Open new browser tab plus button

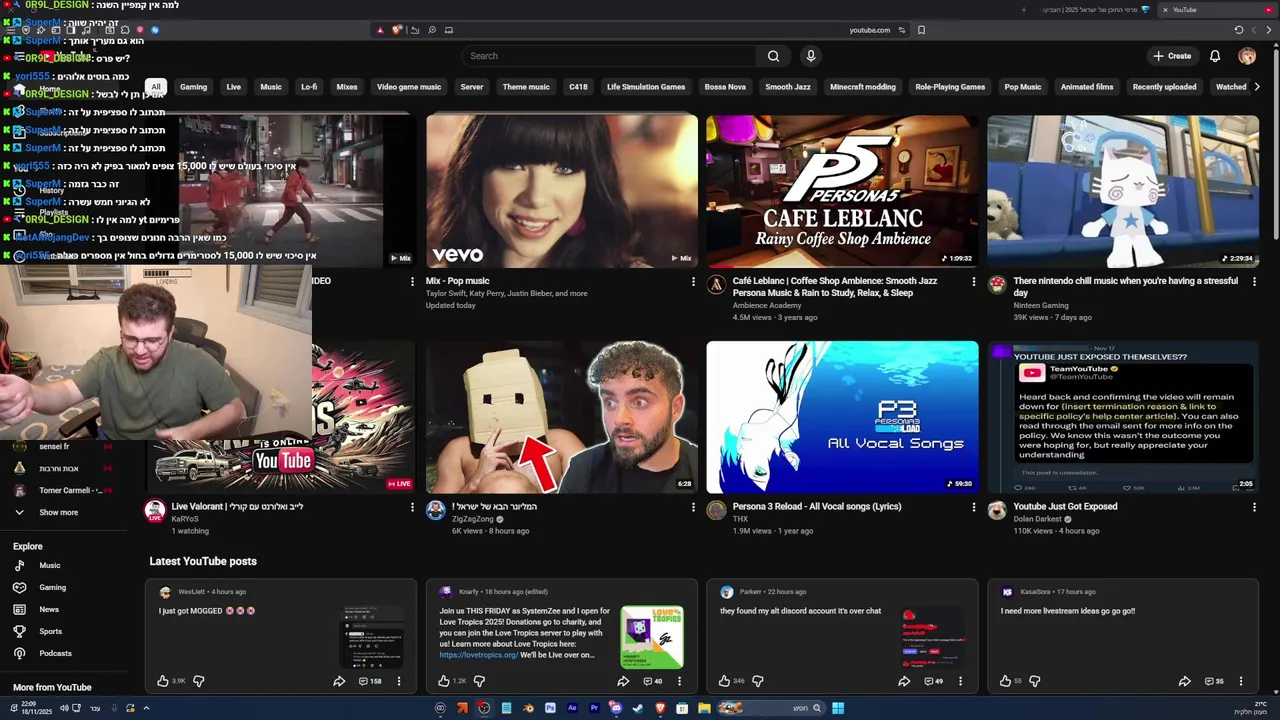tap(1023, 10)
